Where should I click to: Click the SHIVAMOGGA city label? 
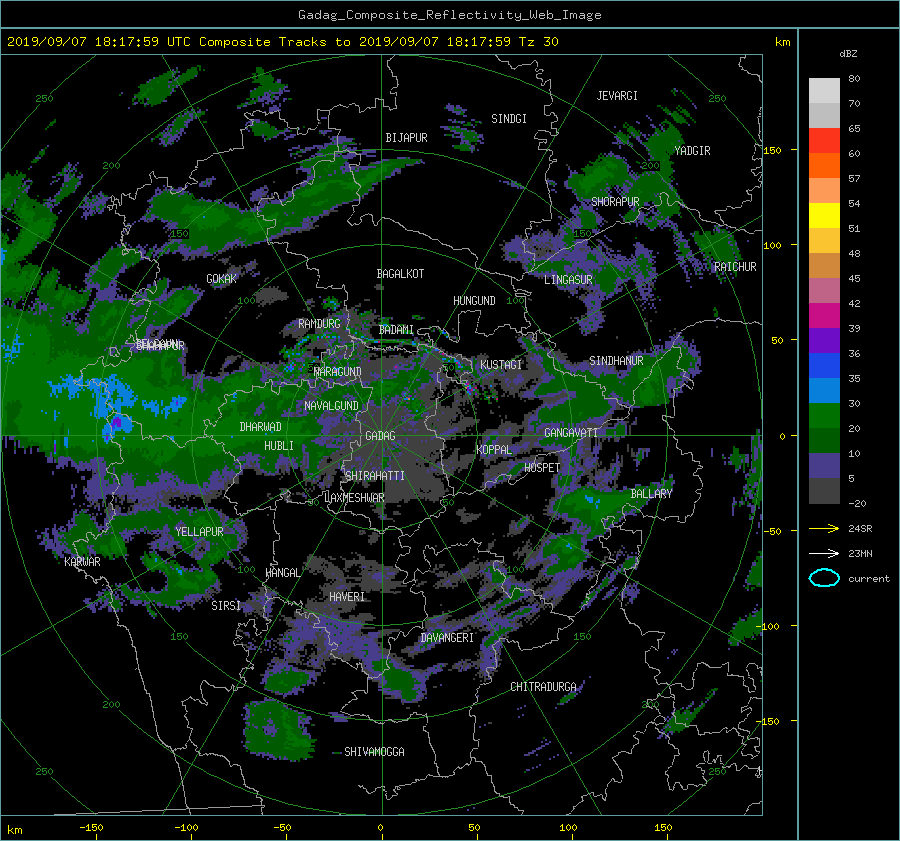(374, 752)
